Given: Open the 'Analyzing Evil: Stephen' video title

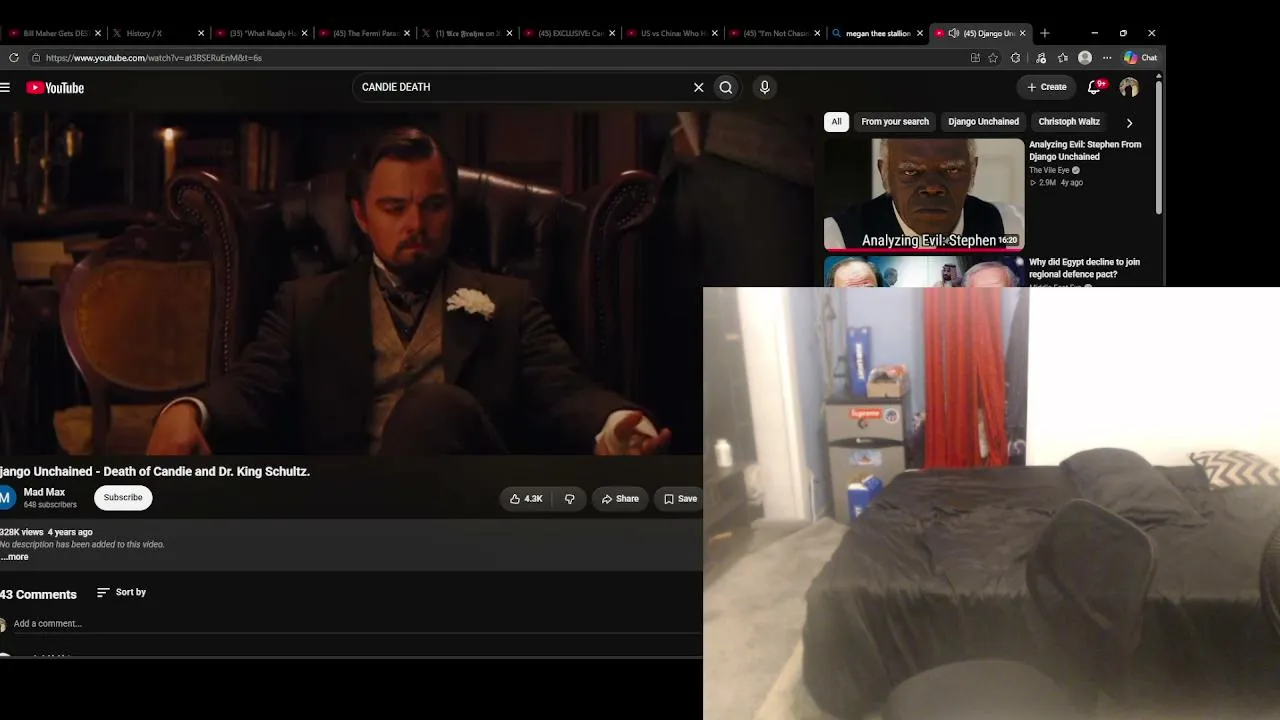Looking at the screenshot, I should (1085, 151).
